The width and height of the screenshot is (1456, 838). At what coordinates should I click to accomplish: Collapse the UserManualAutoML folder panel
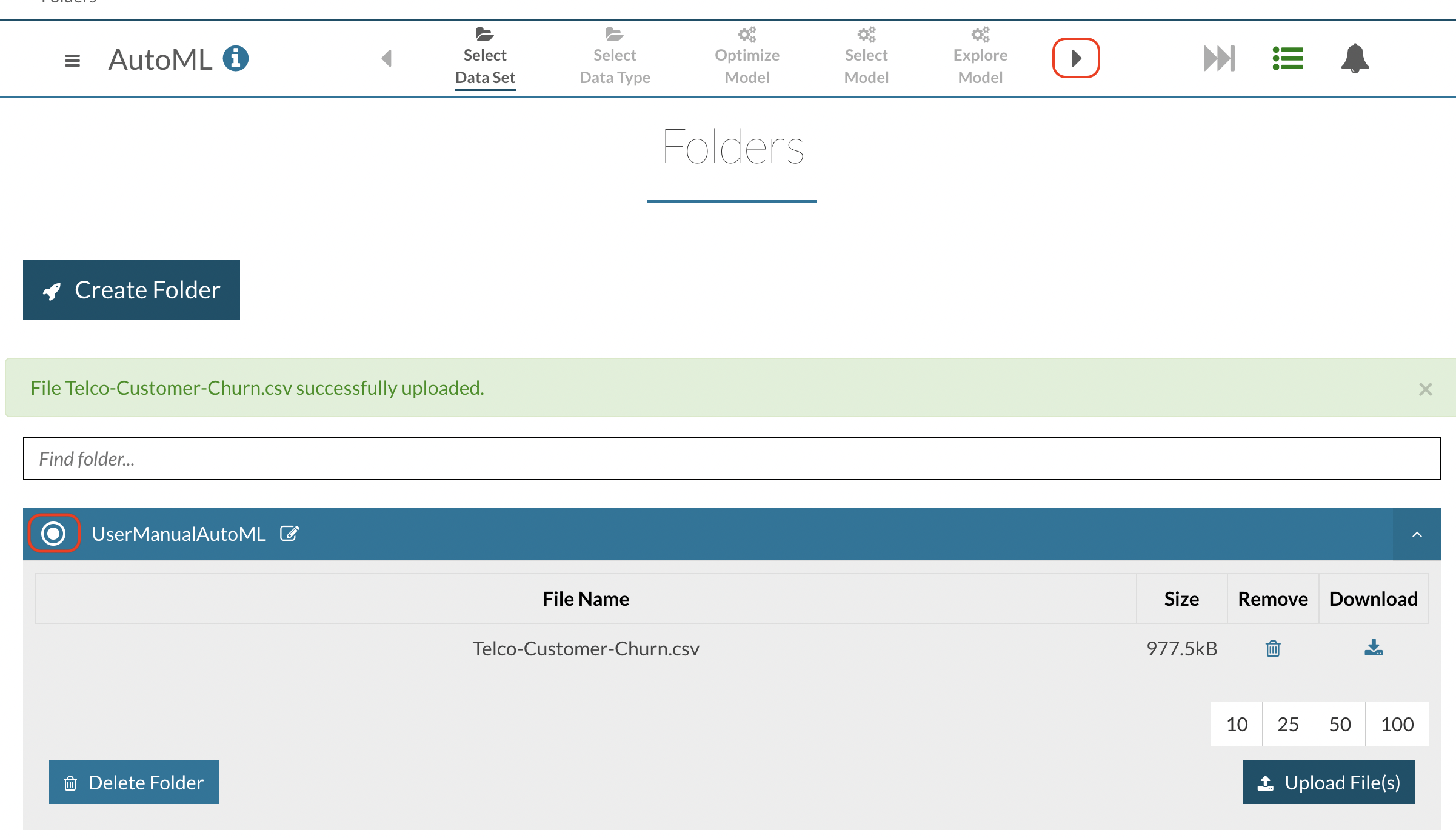tap(1417, 534)
